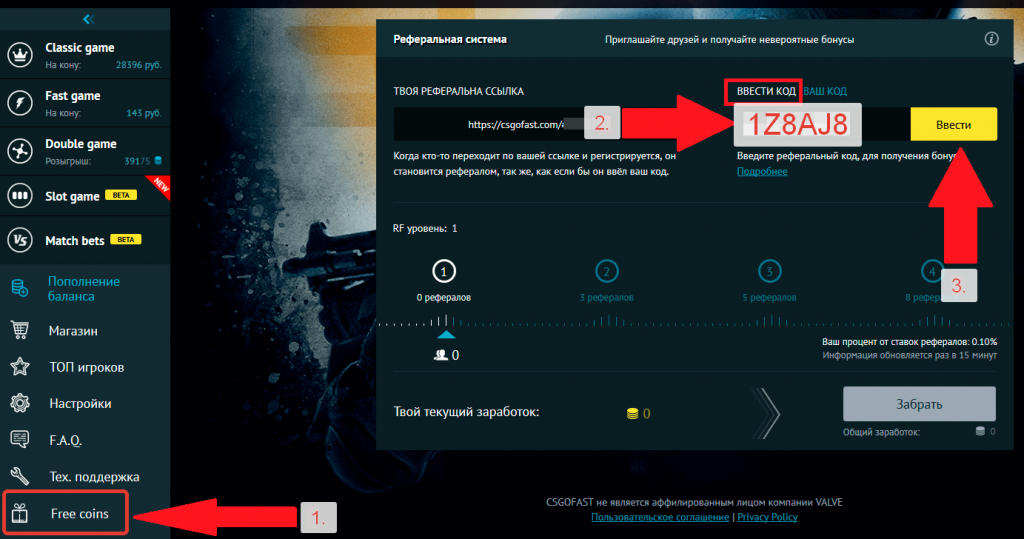Switch to the ВВЕСТИ КОД tab
The height and width of the screenshot is (539, 1024).
(x=766, y=91)
